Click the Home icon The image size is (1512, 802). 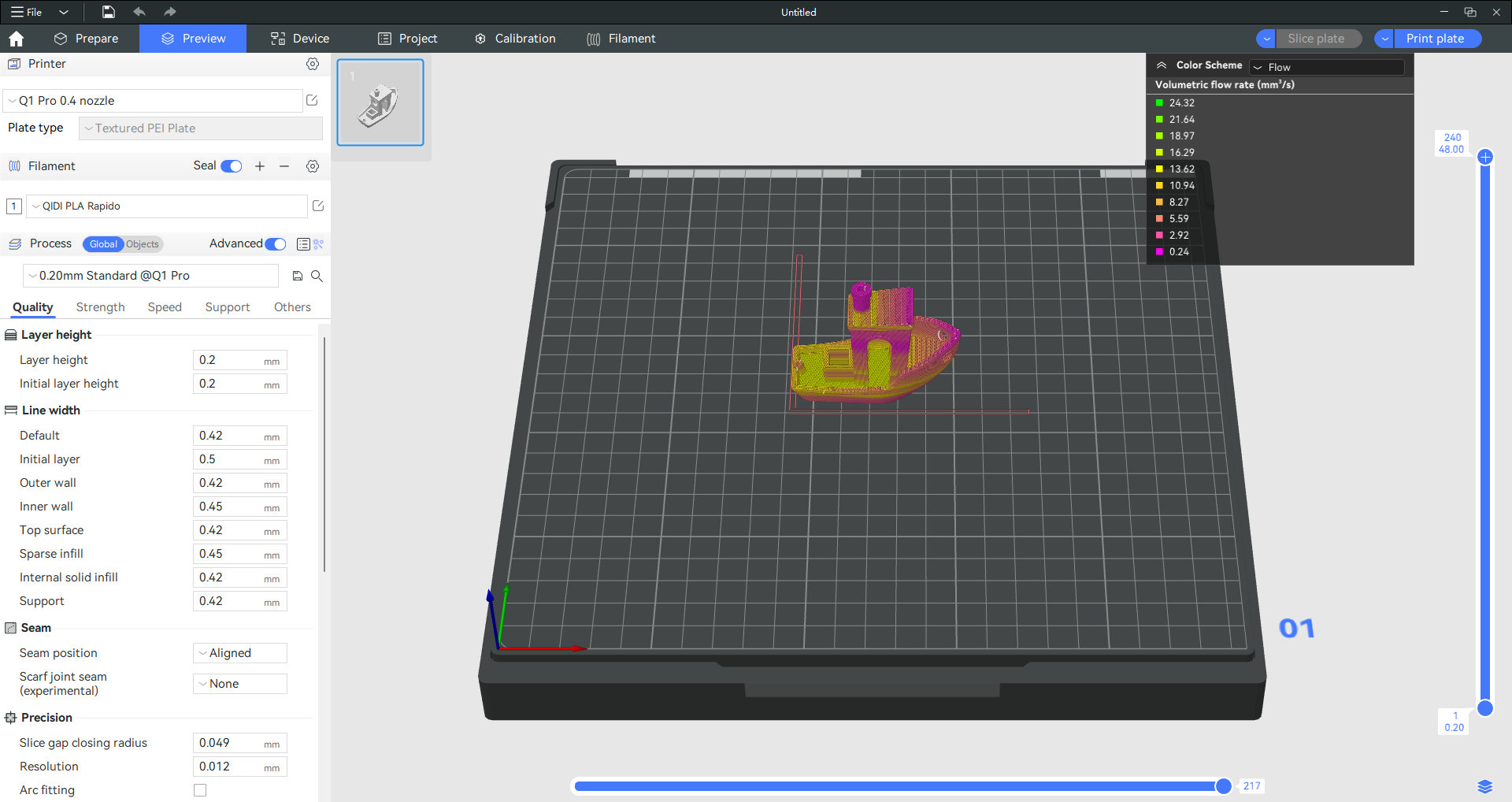coord(17,39)
